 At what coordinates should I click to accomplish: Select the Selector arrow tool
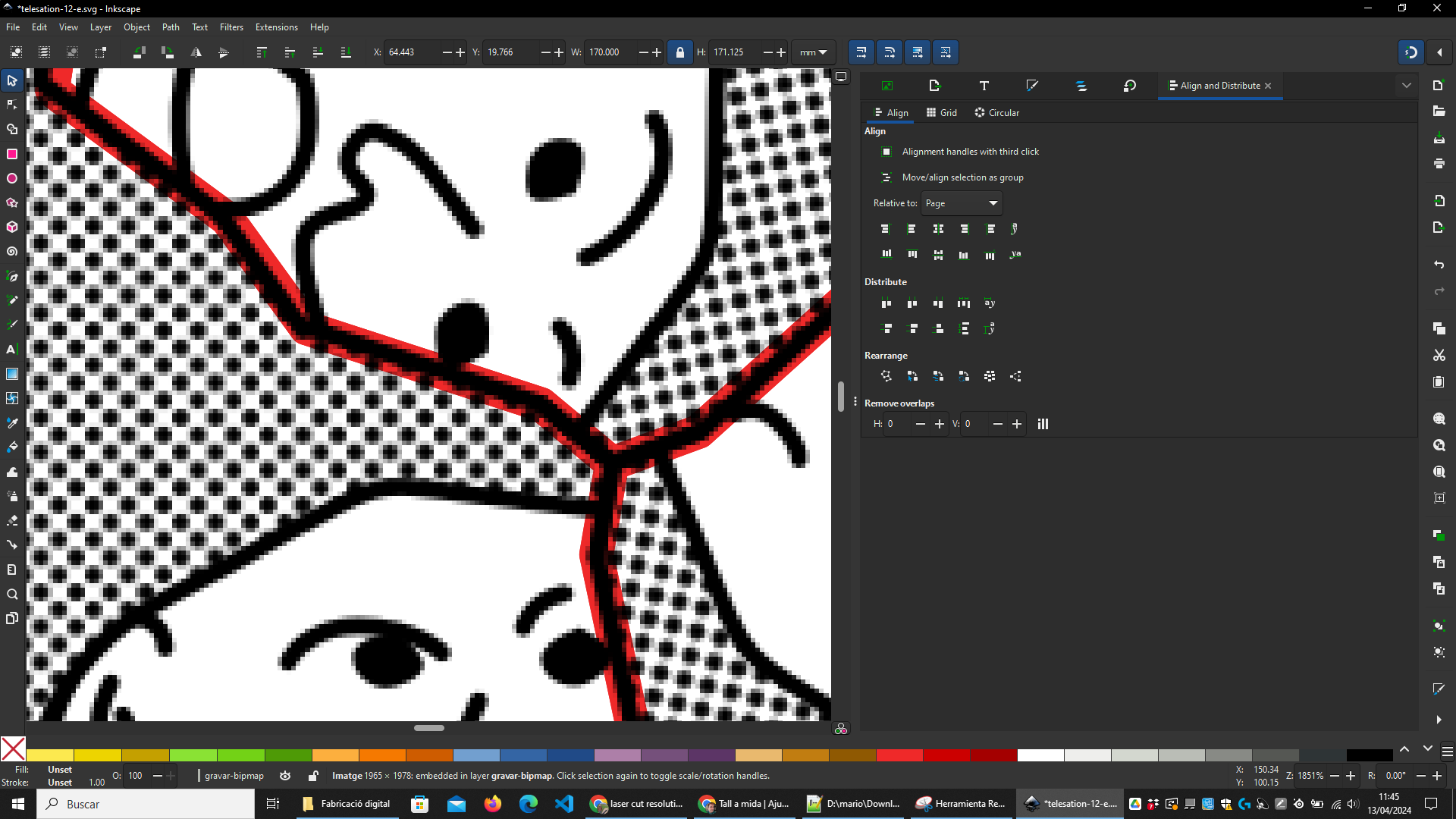click(x=12, y=80)
